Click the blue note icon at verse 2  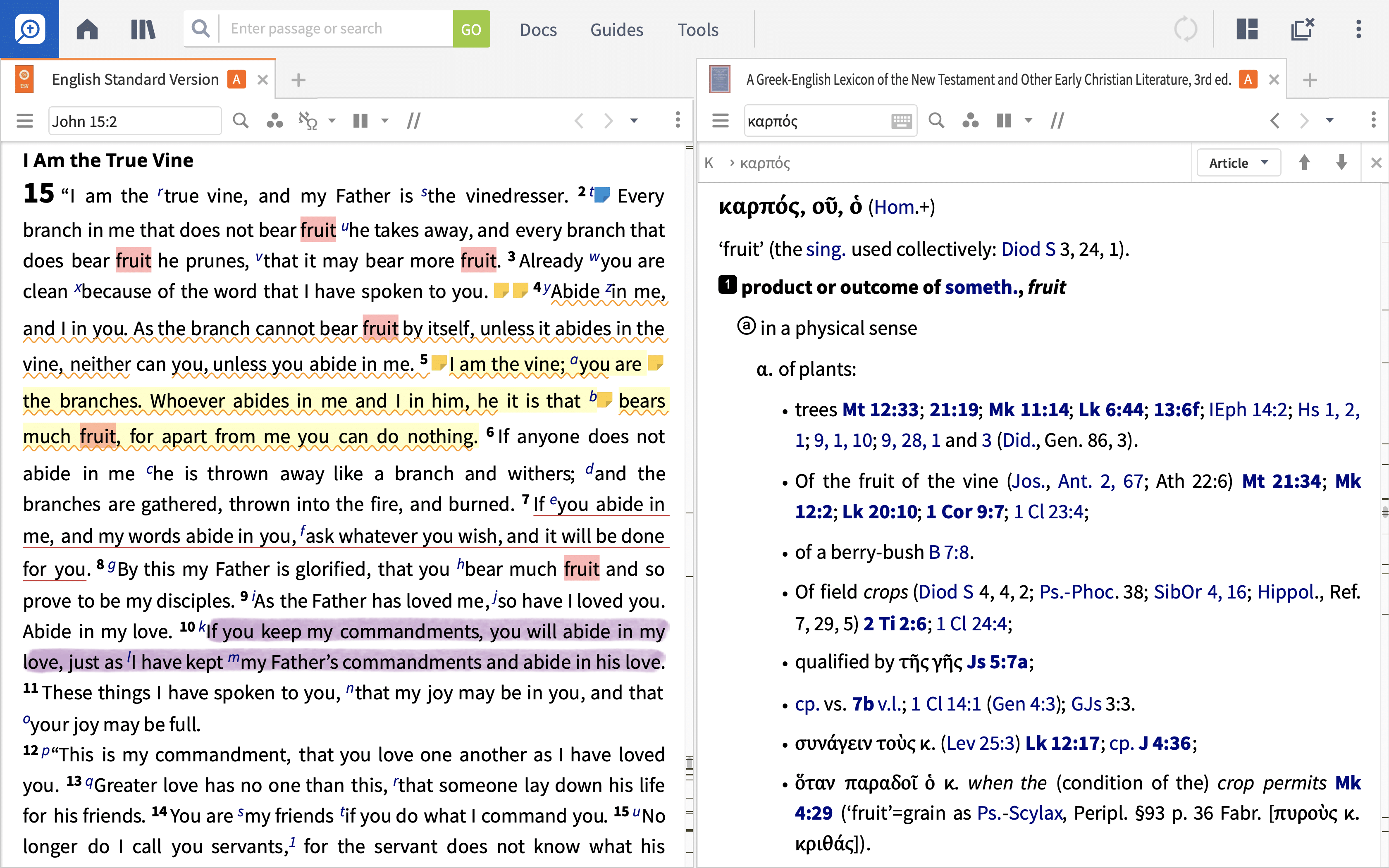coord(602,195)
